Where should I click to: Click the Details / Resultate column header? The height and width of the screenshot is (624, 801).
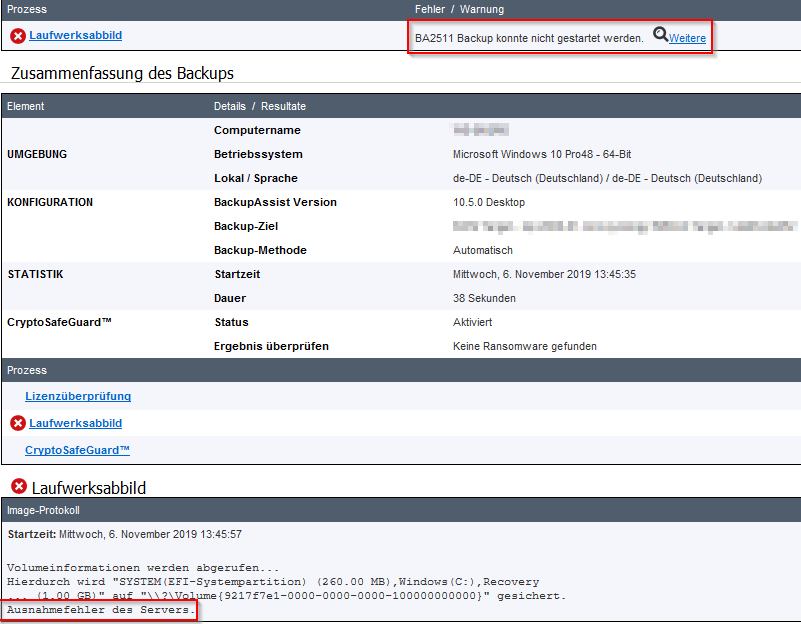(x=260, y=106)
